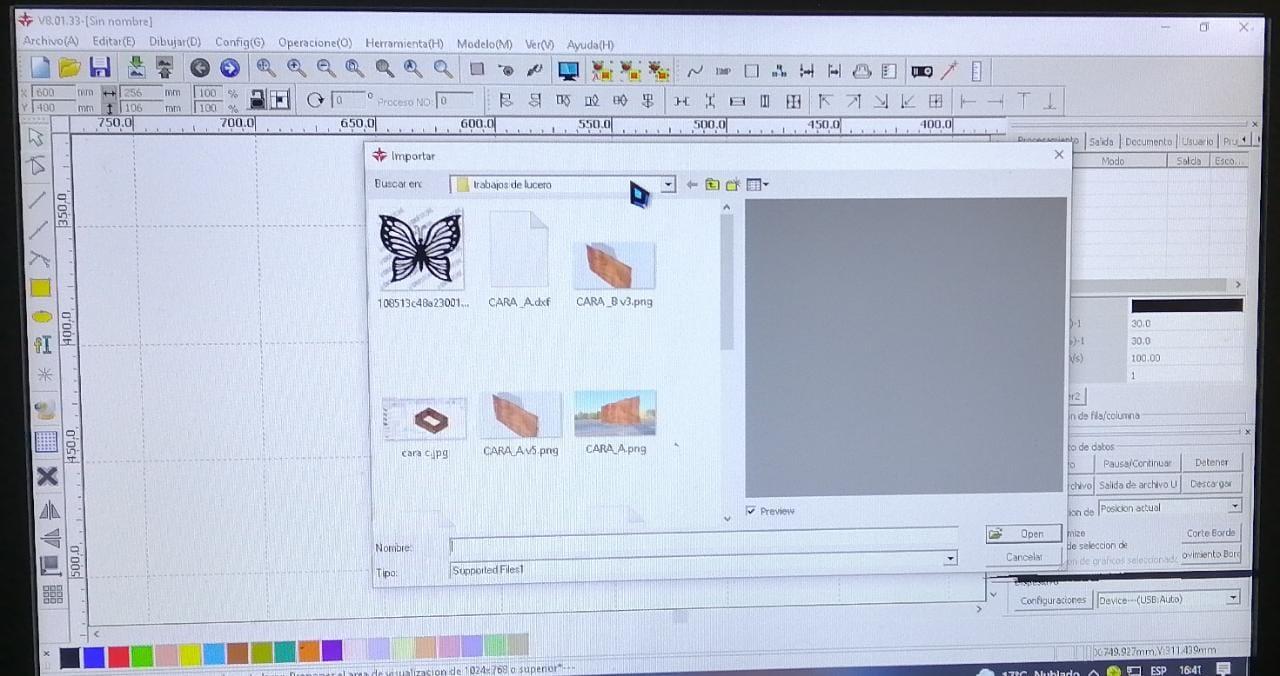Click the printer-shaped toolbar icon

point(862,71)
